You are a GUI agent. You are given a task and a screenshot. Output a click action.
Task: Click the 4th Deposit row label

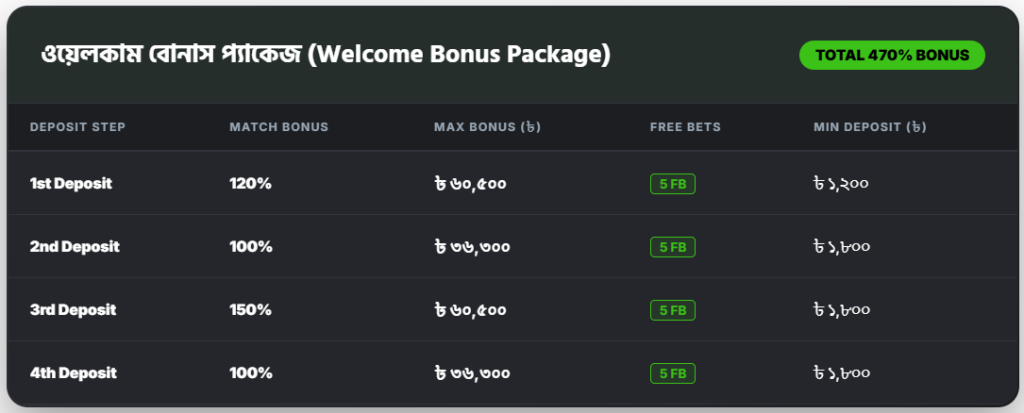[73, 373]
